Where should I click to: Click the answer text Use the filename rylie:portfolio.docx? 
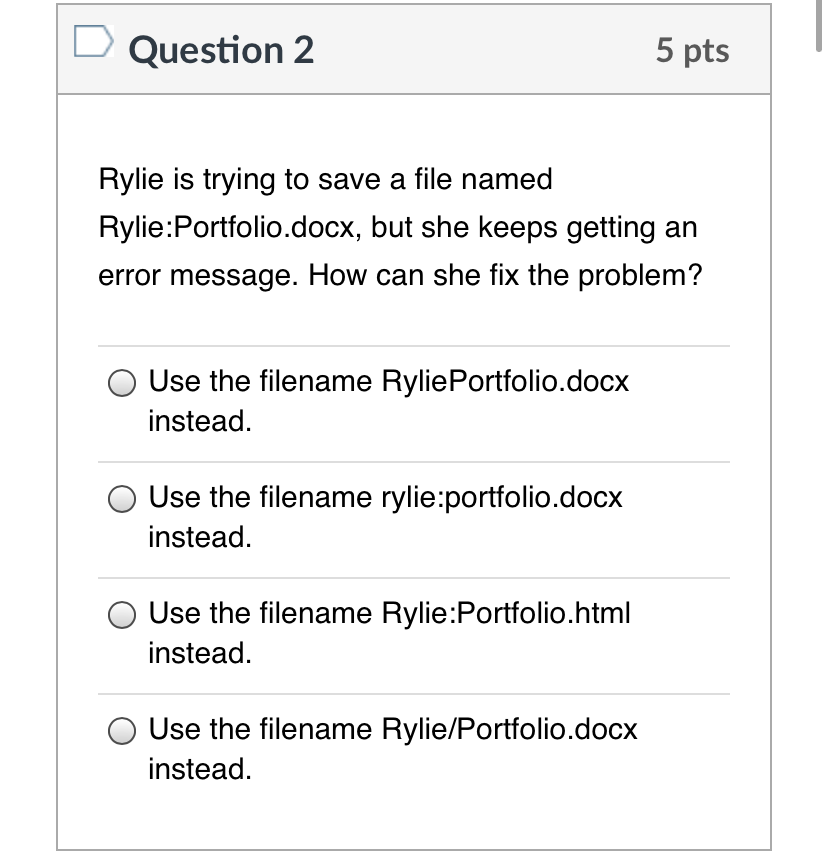pyautogui.click(x=384, y=497)
